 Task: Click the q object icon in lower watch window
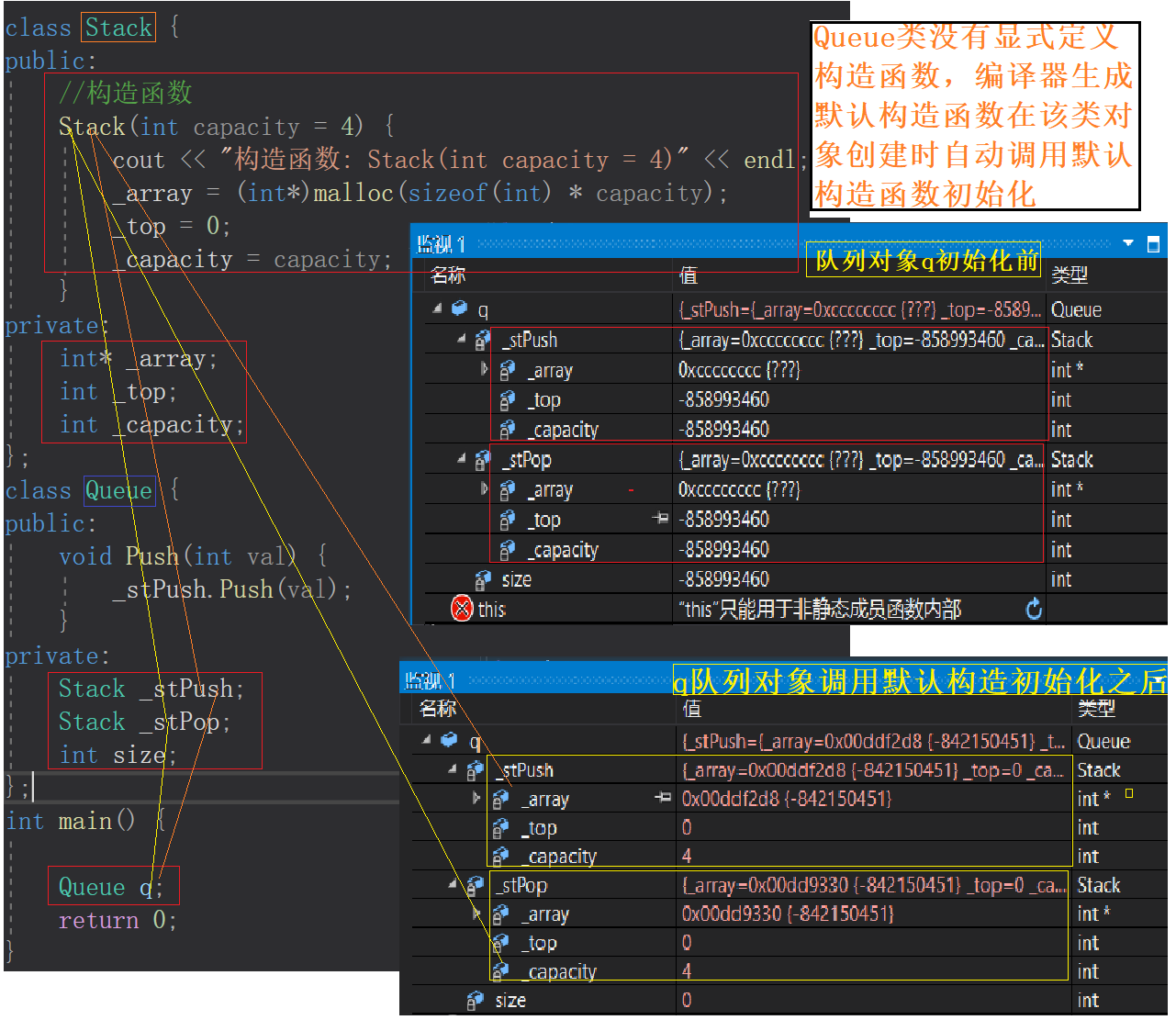449,739
